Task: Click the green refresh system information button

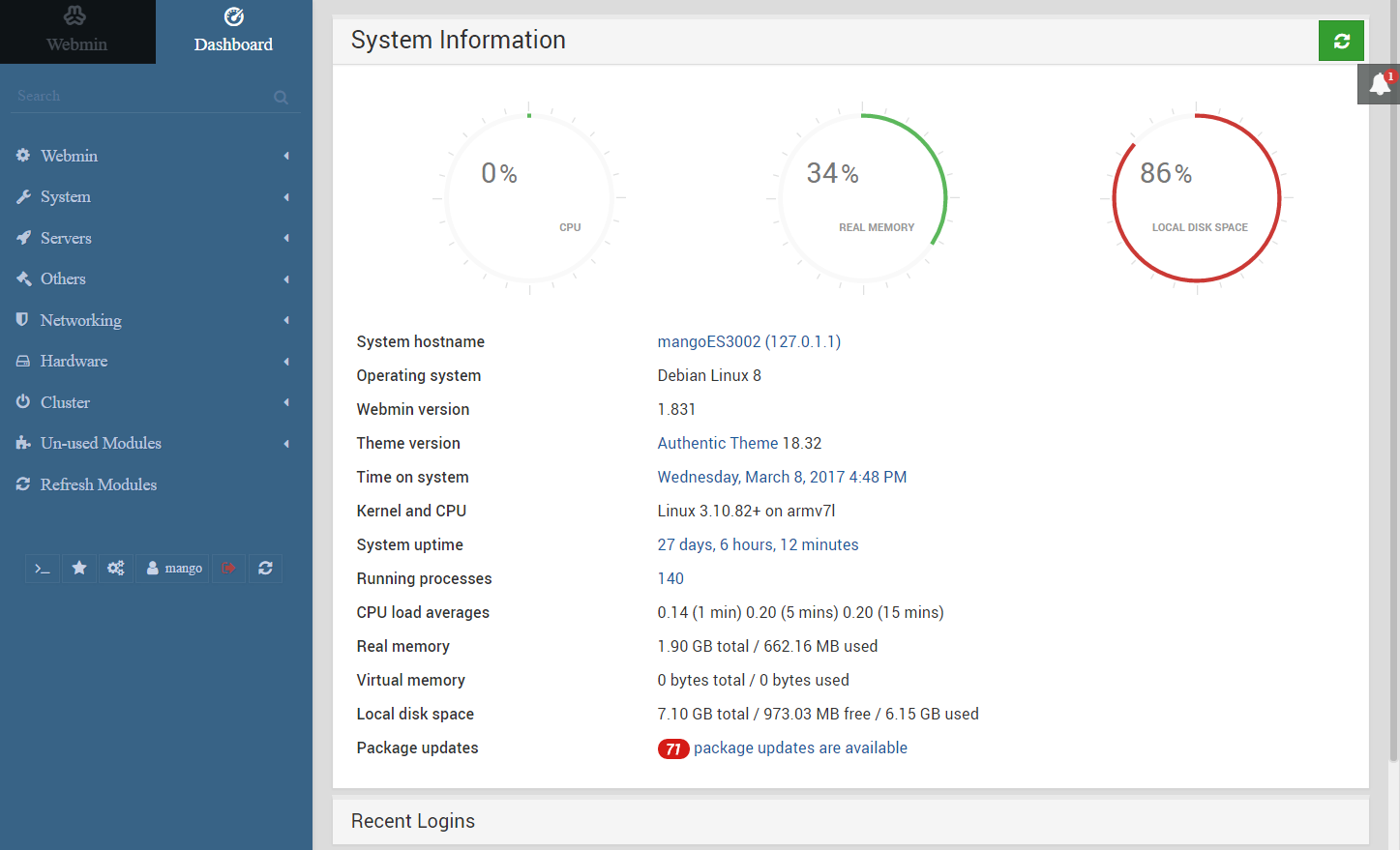Action: coord(1341,41)
